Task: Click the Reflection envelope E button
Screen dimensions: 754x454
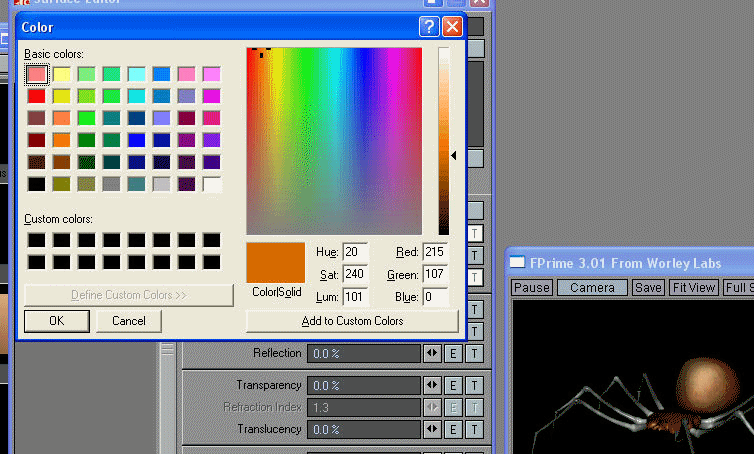Action: [x=453, y=353]
